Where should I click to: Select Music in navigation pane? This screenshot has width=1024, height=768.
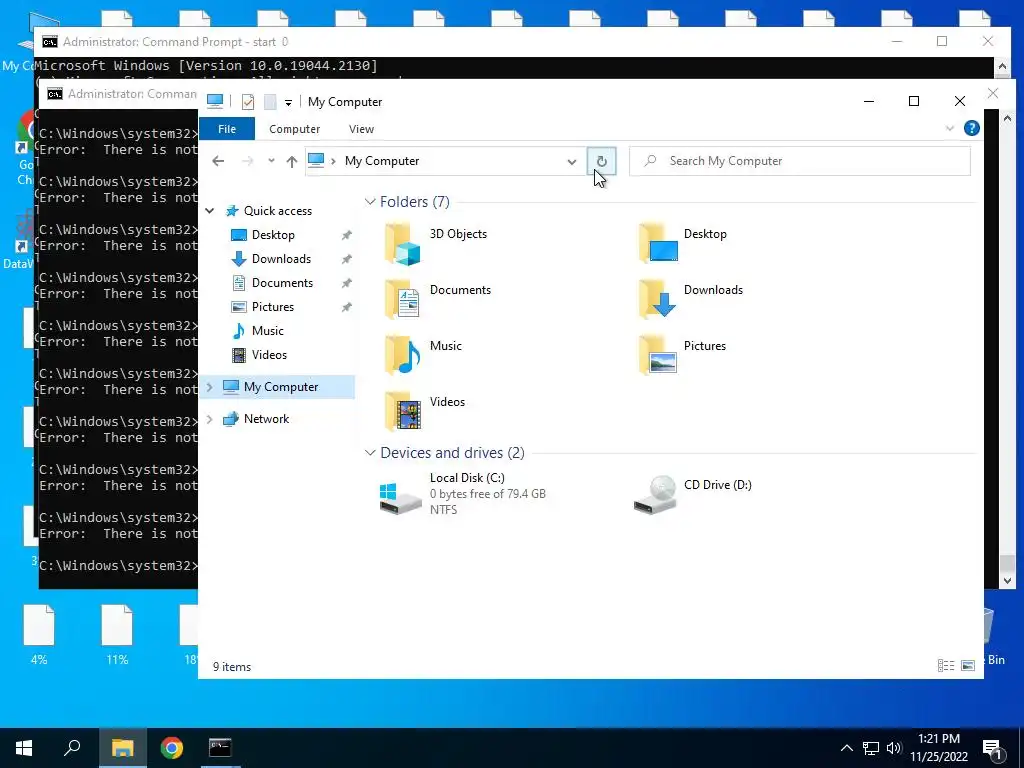tap(268, 331)
